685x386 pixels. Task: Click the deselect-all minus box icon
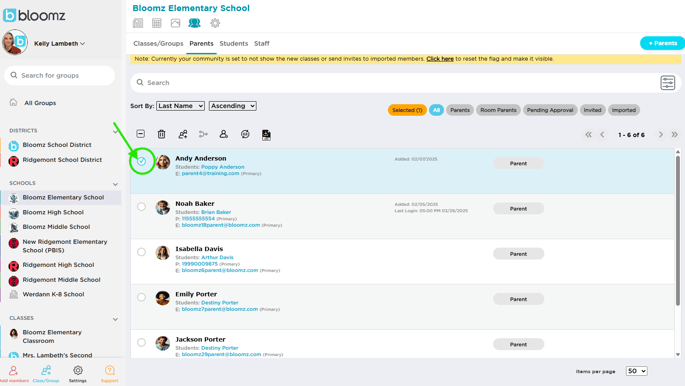click(x=141, y=134)
